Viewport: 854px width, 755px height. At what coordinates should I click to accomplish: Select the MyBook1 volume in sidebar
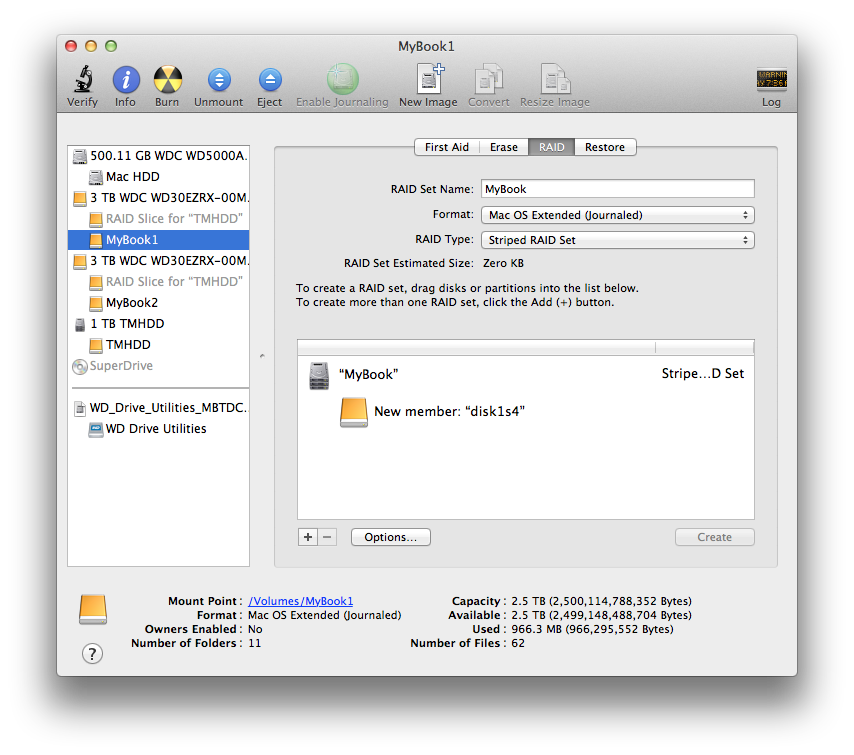coord(158,240)
